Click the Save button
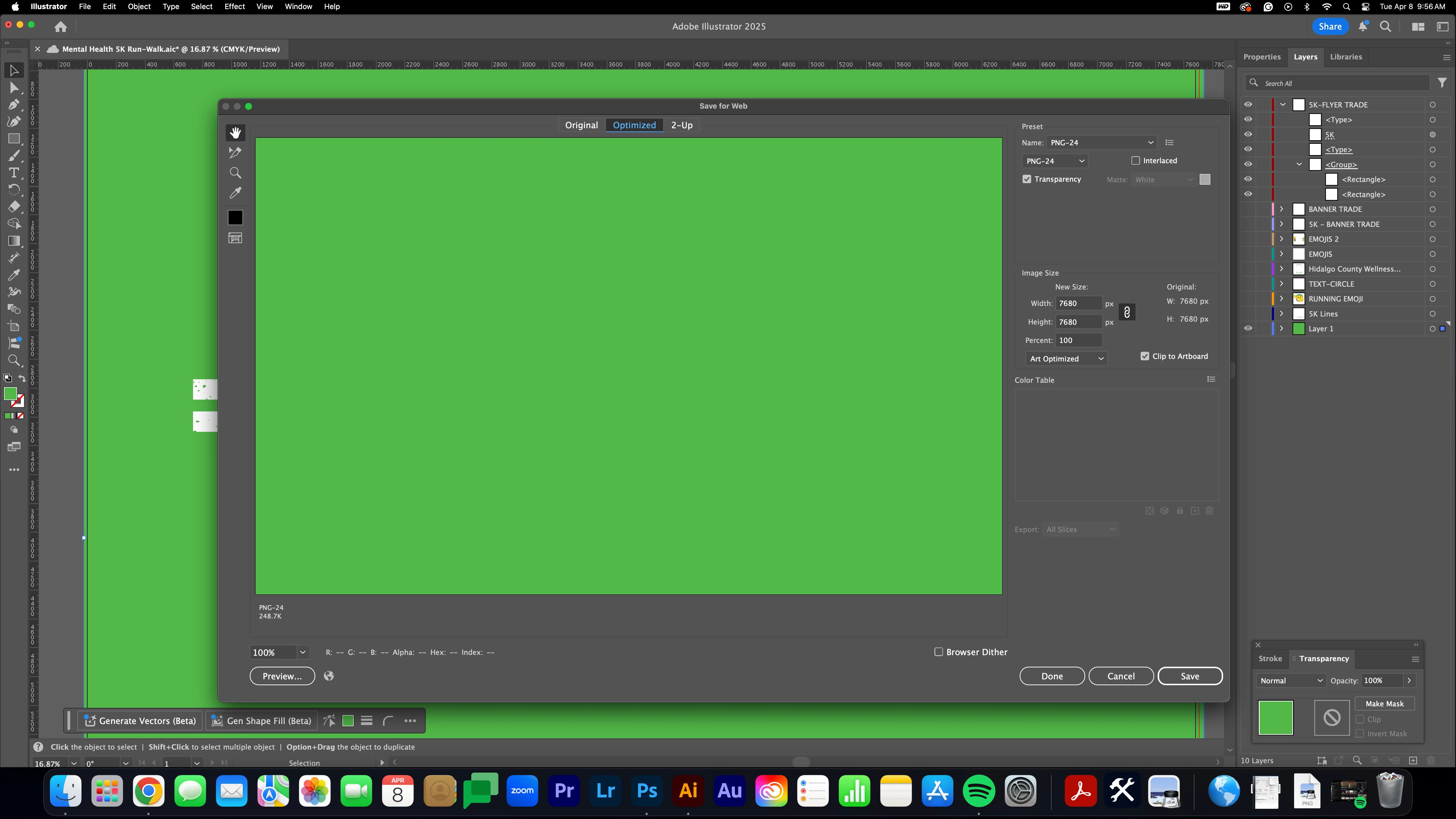The image size is (1456, 819). pyautogui.click(x=1189, y=676)
